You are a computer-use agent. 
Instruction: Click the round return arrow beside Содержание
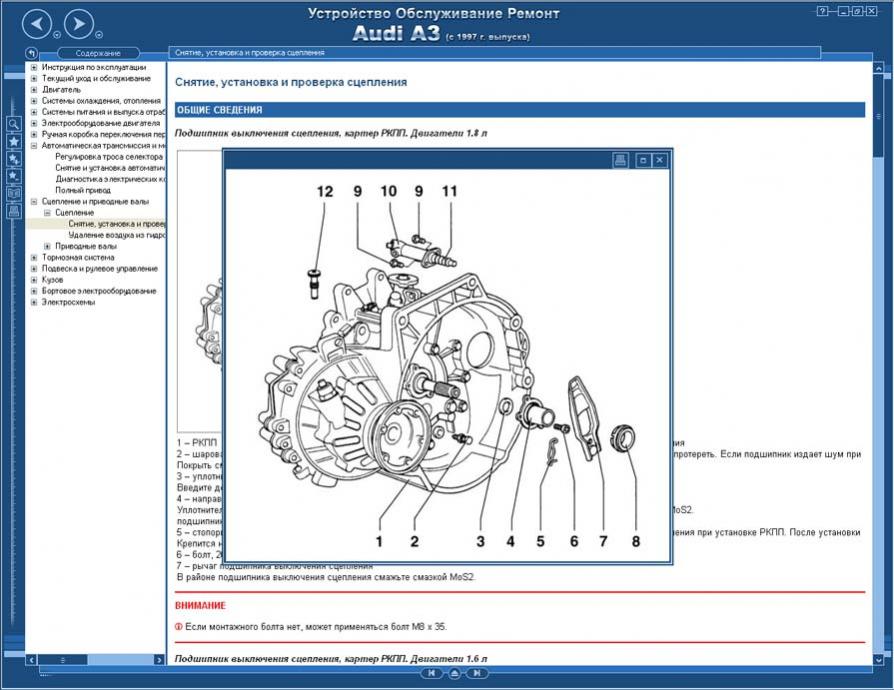[32, 53]
